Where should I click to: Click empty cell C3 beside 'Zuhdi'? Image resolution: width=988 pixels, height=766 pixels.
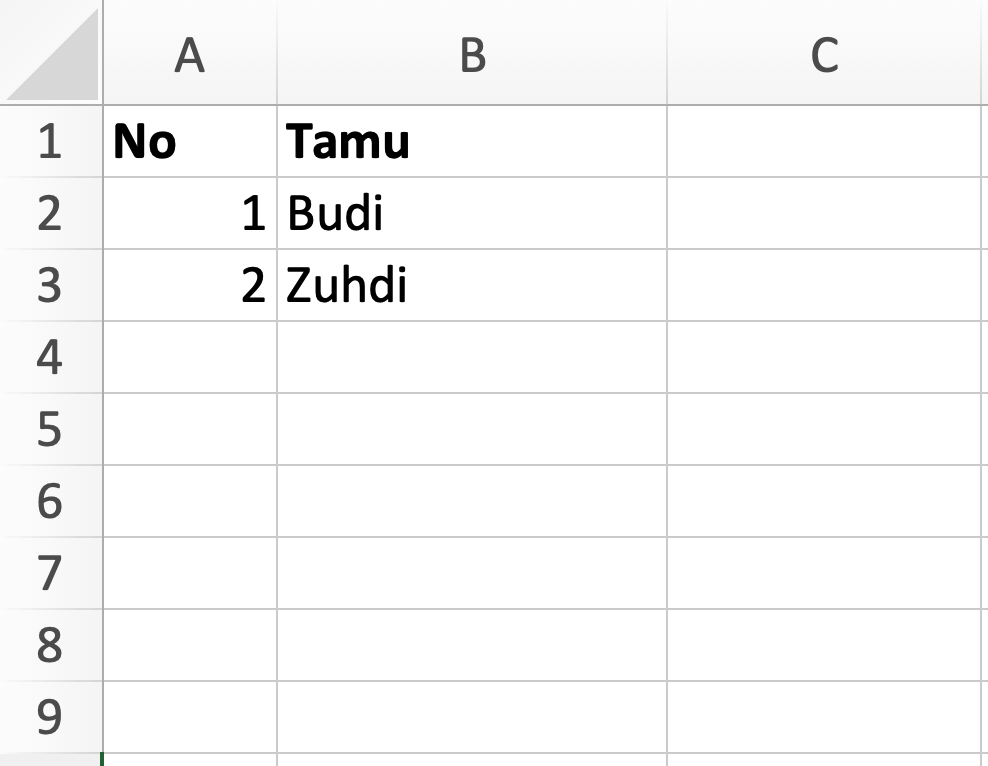click(x=825, y=284)
